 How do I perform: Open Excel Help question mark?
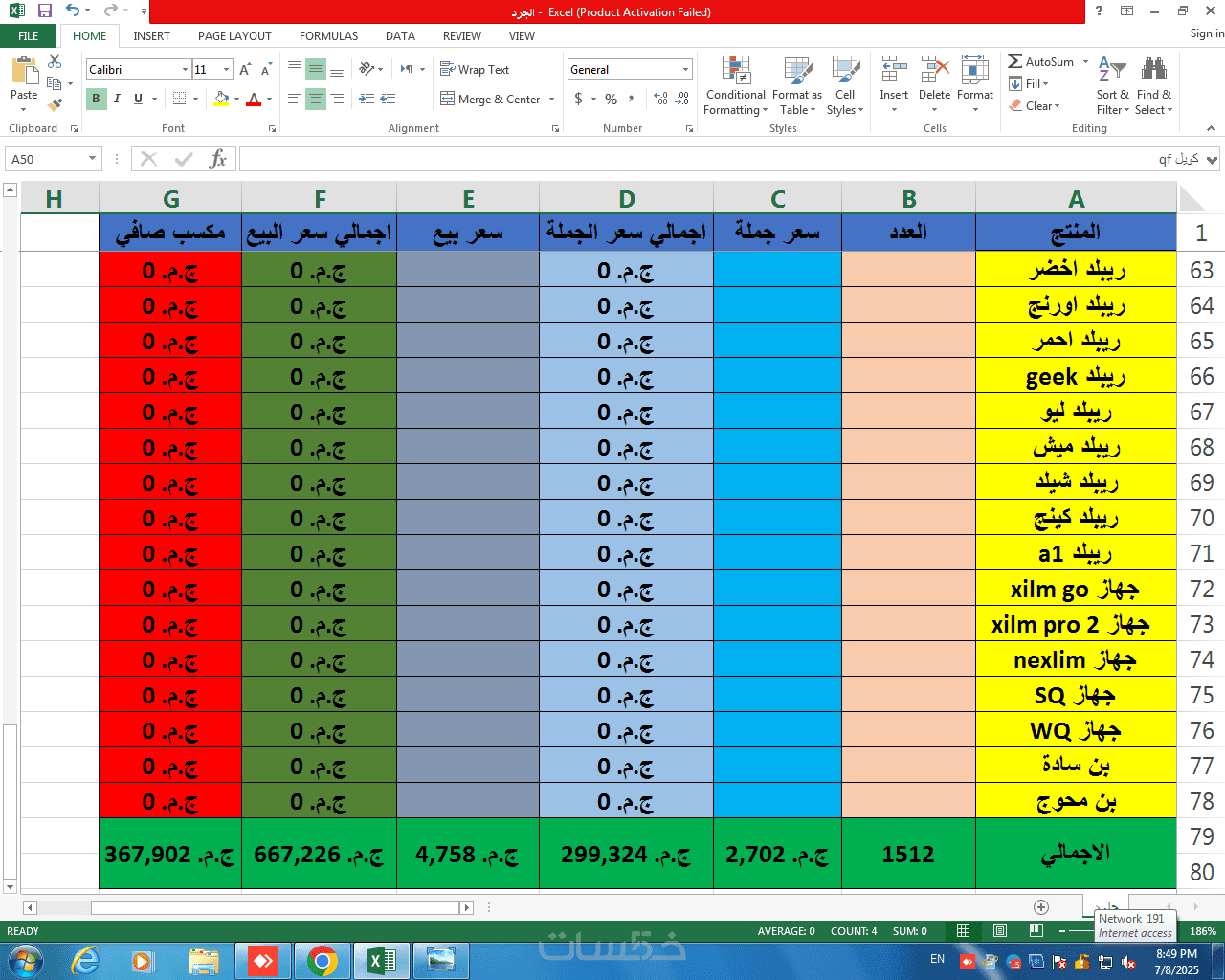pyautogui.click(x=1099, y=11)
